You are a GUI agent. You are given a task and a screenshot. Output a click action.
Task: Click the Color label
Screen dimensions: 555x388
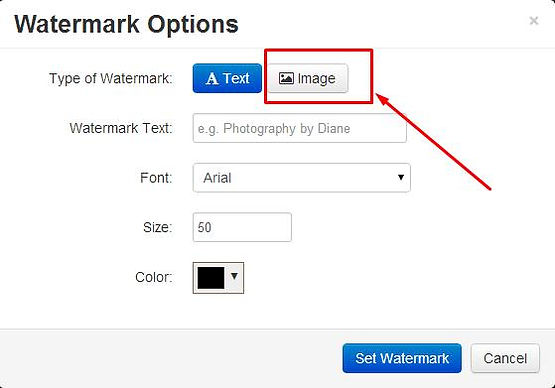154,277
